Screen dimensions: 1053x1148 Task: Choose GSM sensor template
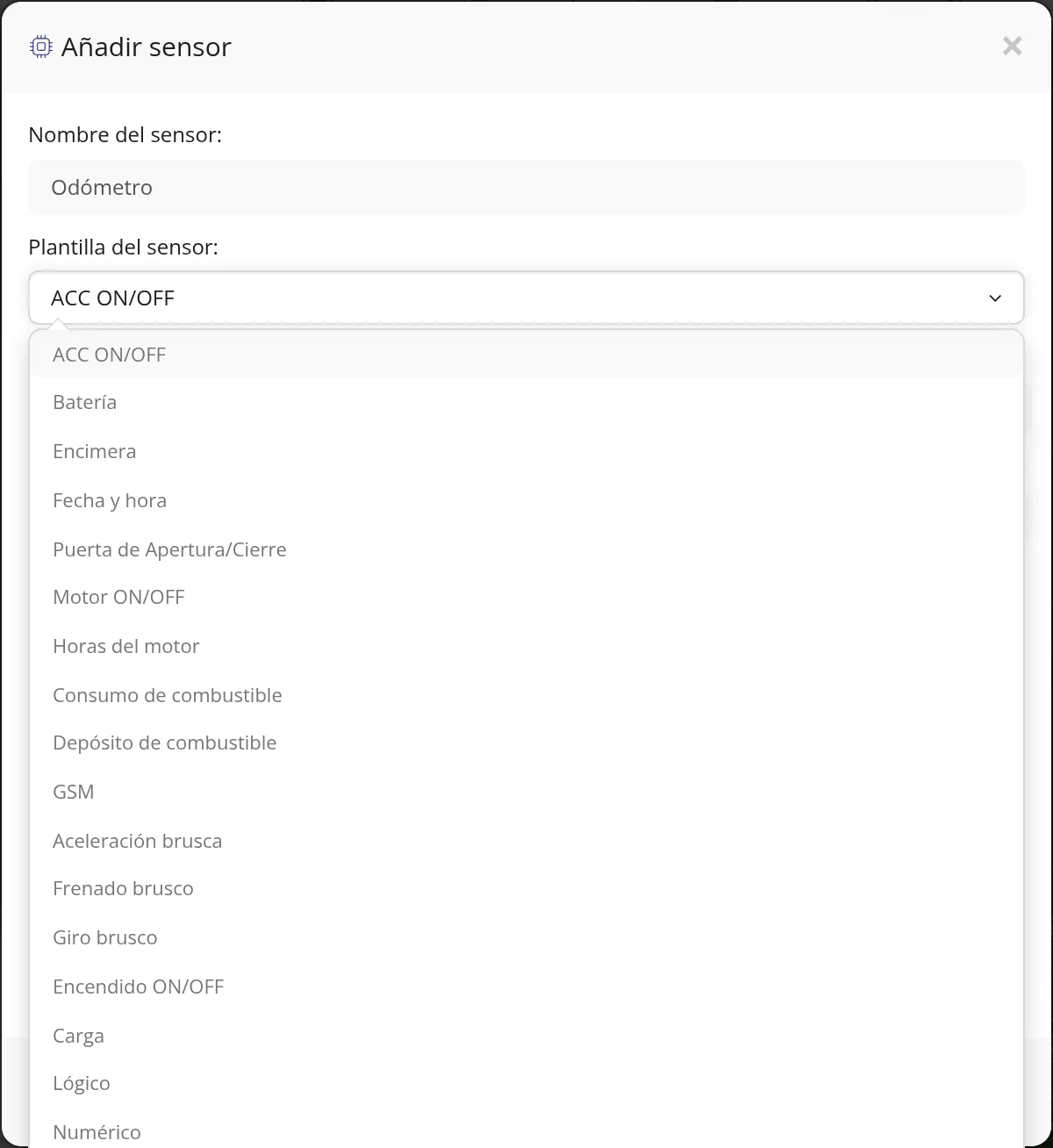coord(526,792)
